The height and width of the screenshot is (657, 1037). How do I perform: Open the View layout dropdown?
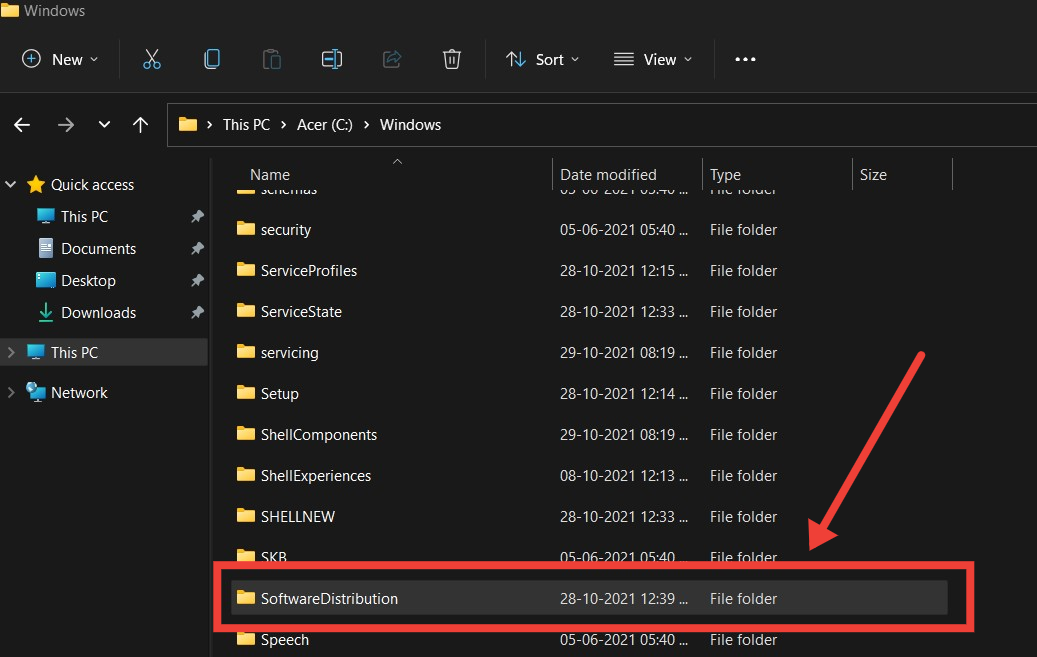click(653, 59)
